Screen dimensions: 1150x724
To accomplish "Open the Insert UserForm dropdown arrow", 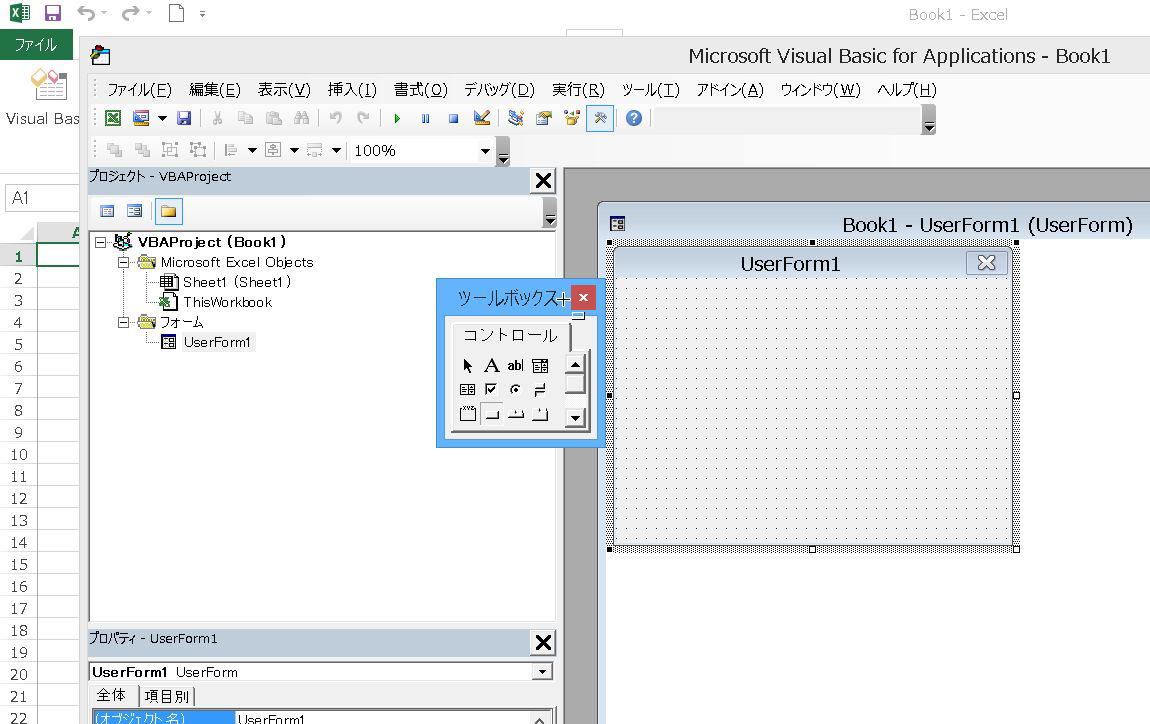I will 162,118.
